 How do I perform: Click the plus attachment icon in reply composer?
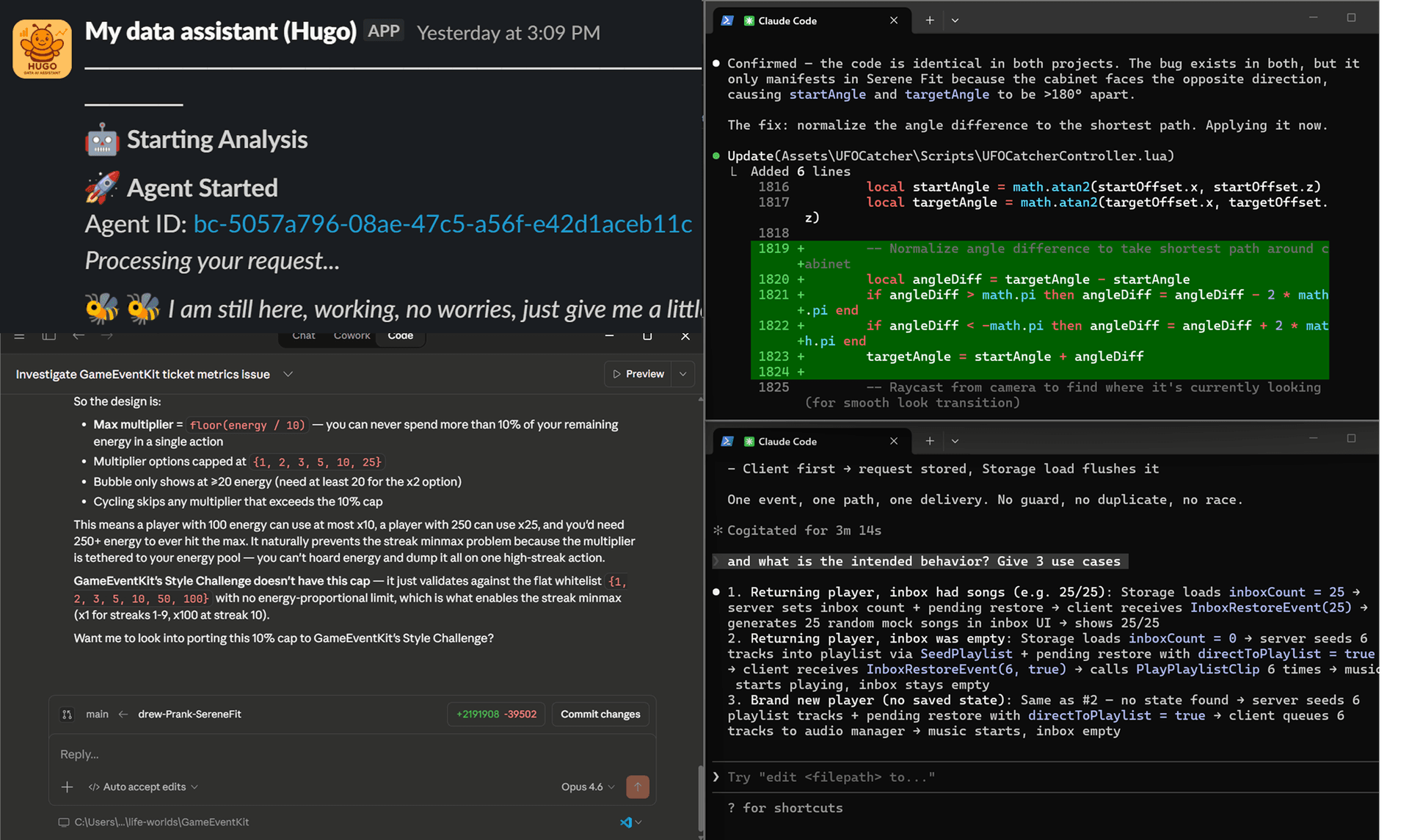tap(67, 786)
